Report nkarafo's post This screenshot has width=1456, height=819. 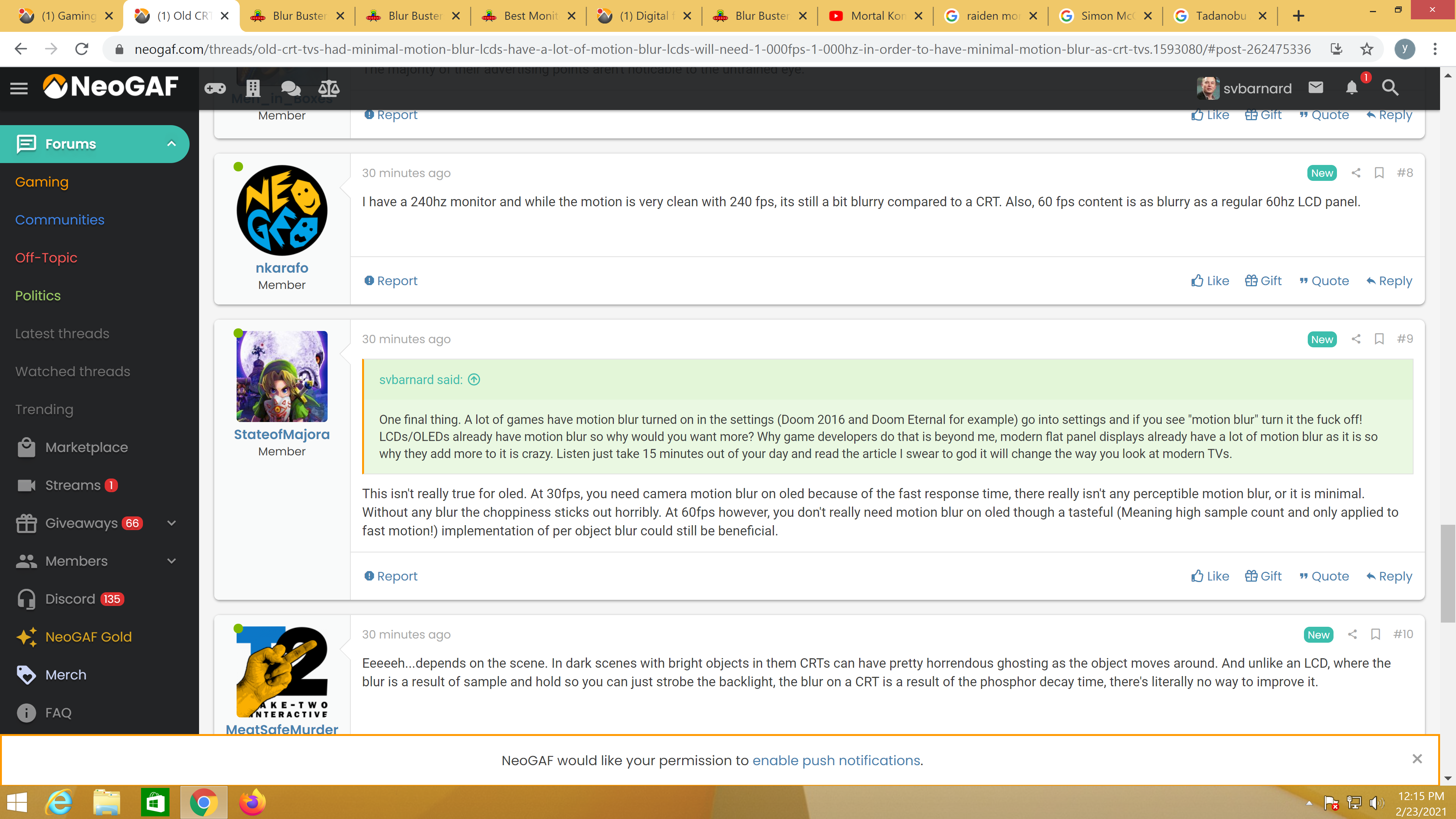pyautogui.click(x=391, y=281)
